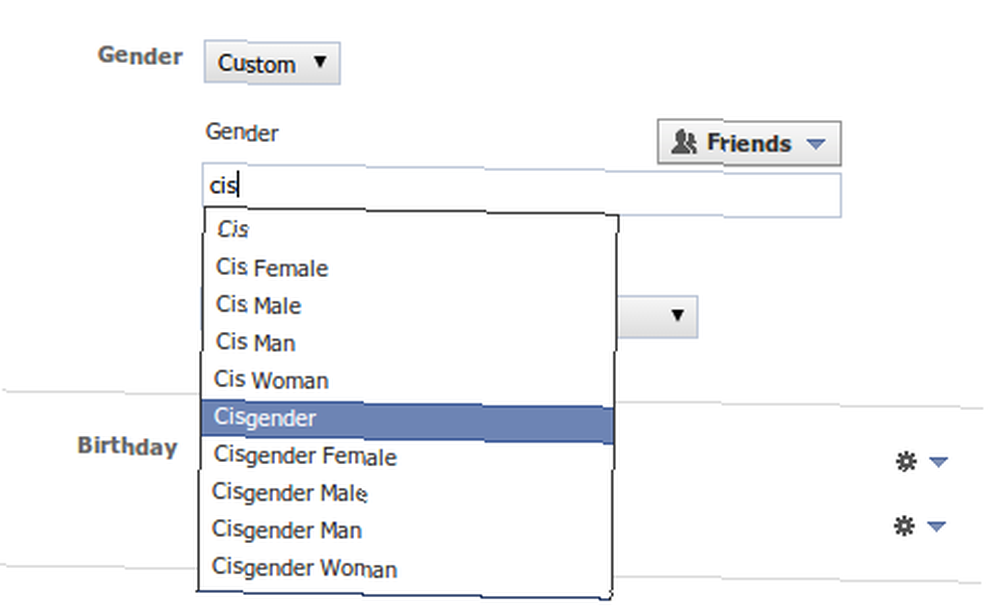Select Cis Female from the suggestions
This screenshot has width=1000, height=609.
pyautogui.click(x=408, y=268)
